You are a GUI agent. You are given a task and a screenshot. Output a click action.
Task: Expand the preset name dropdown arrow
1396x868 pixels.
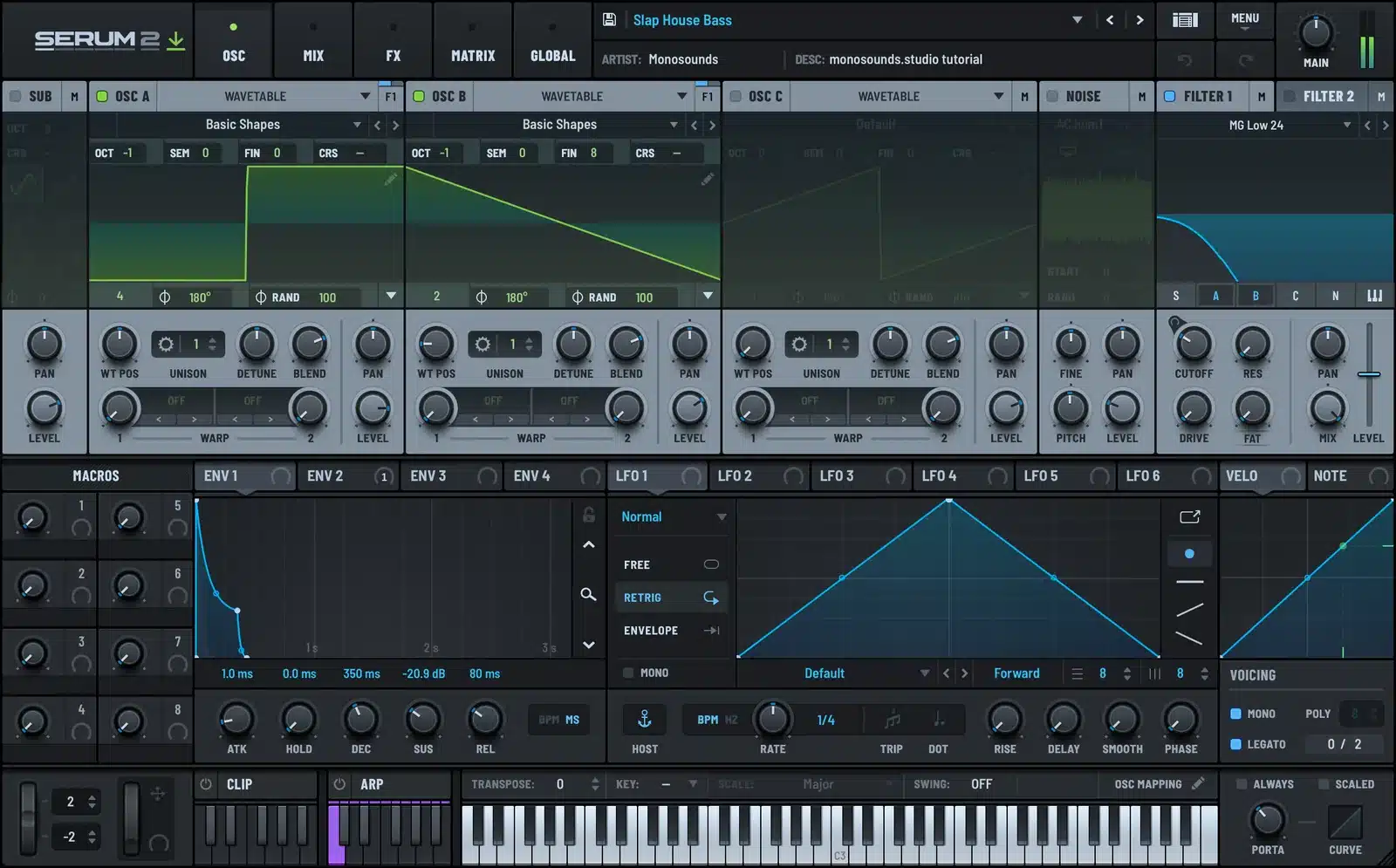click(1078, 20)
